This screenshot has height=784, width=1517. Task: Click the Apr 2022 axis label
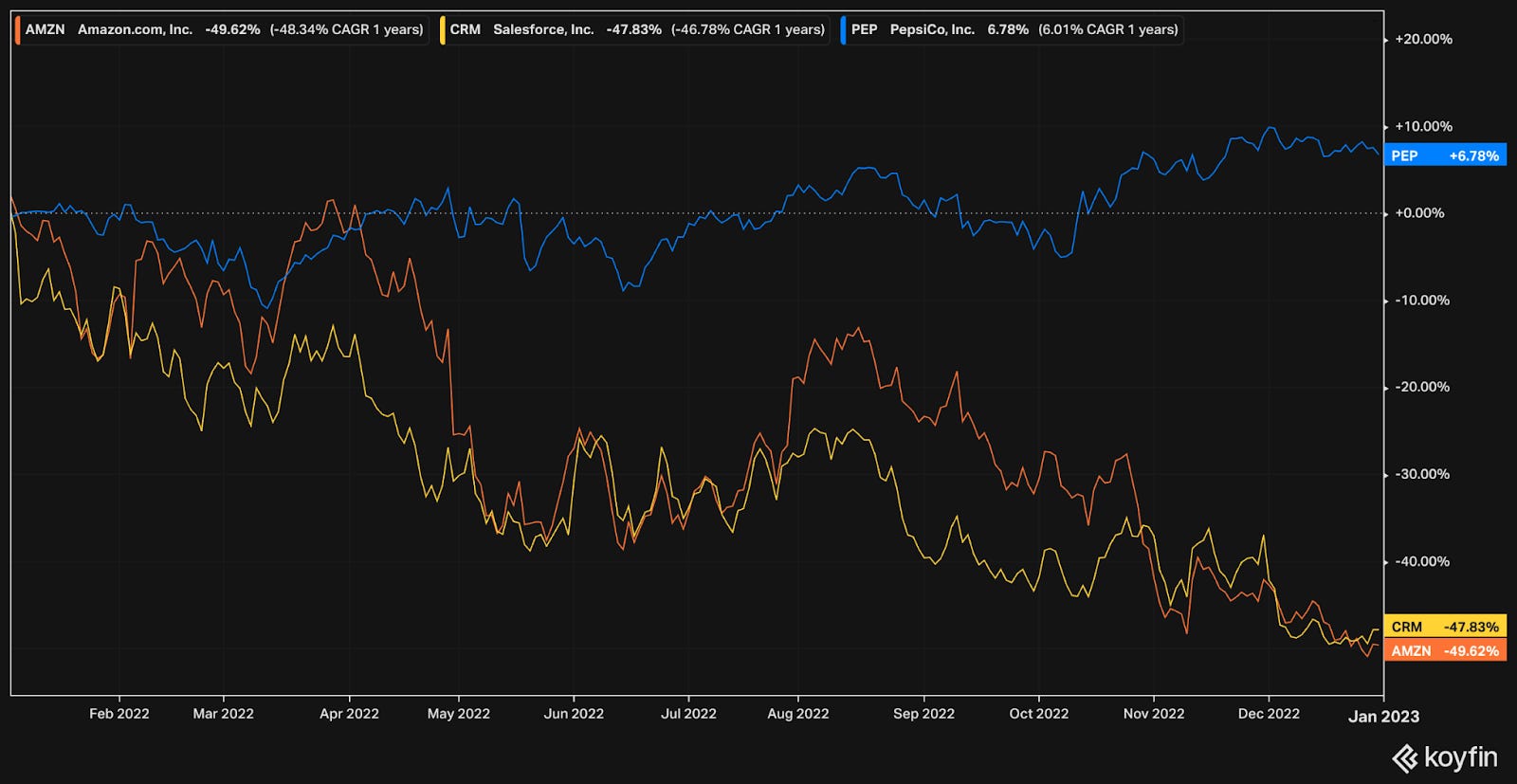[349, 714]
